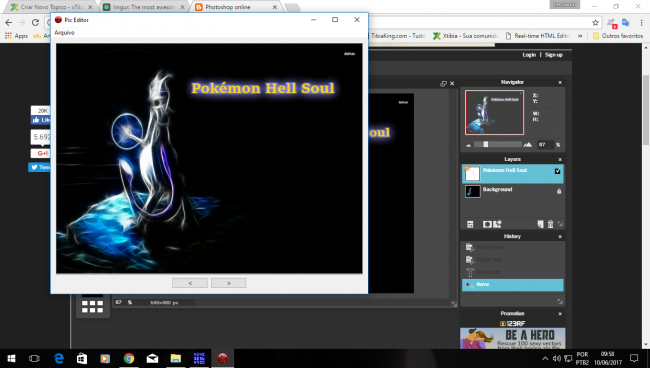650x368 pixels.
Task: Click the Login link
Action: click(x=529, y=55)
